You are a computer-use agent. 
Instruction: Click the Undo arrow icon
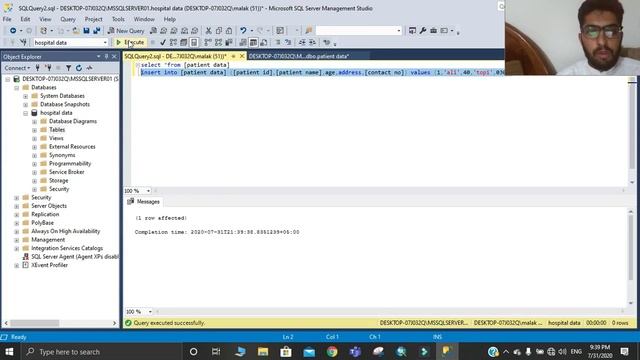243,31
